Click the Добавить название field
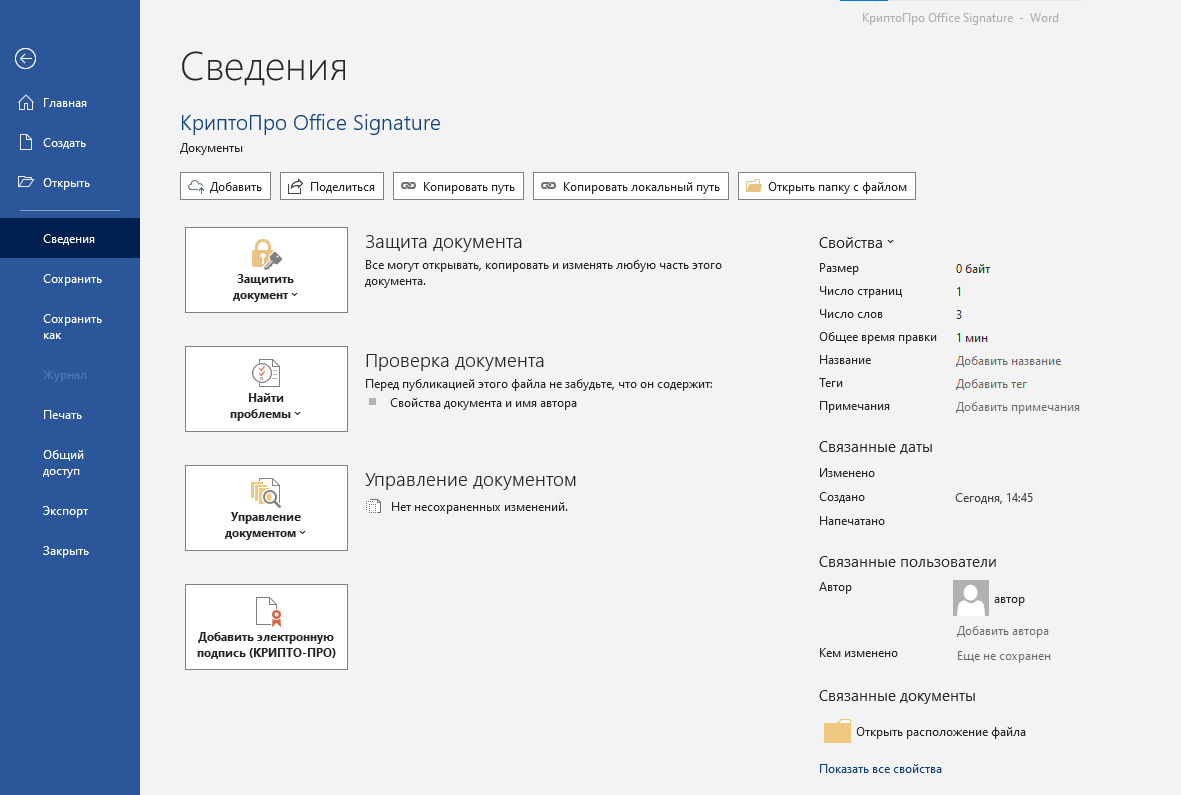The image size is (1181, 795). pyautogui.click(x=1008, y=361)
